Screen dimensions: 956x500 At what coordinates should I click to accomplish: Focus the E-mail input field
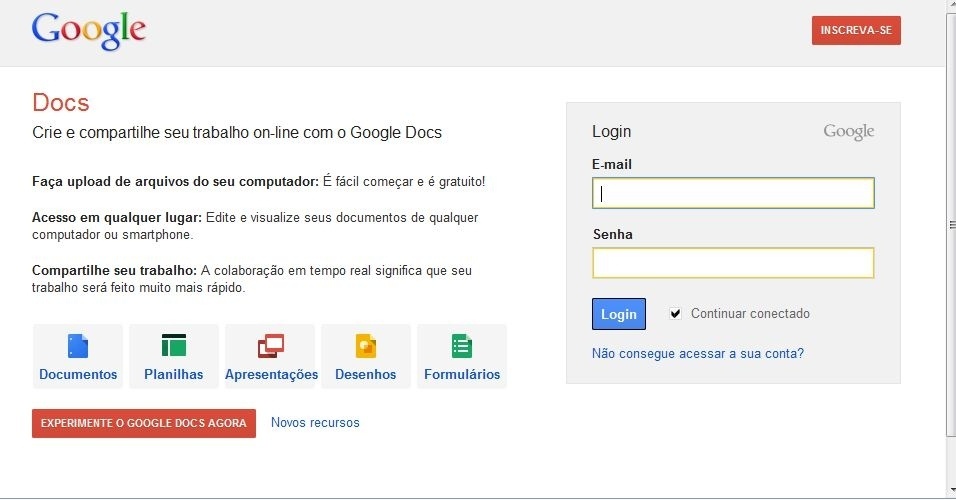point(733,193)
